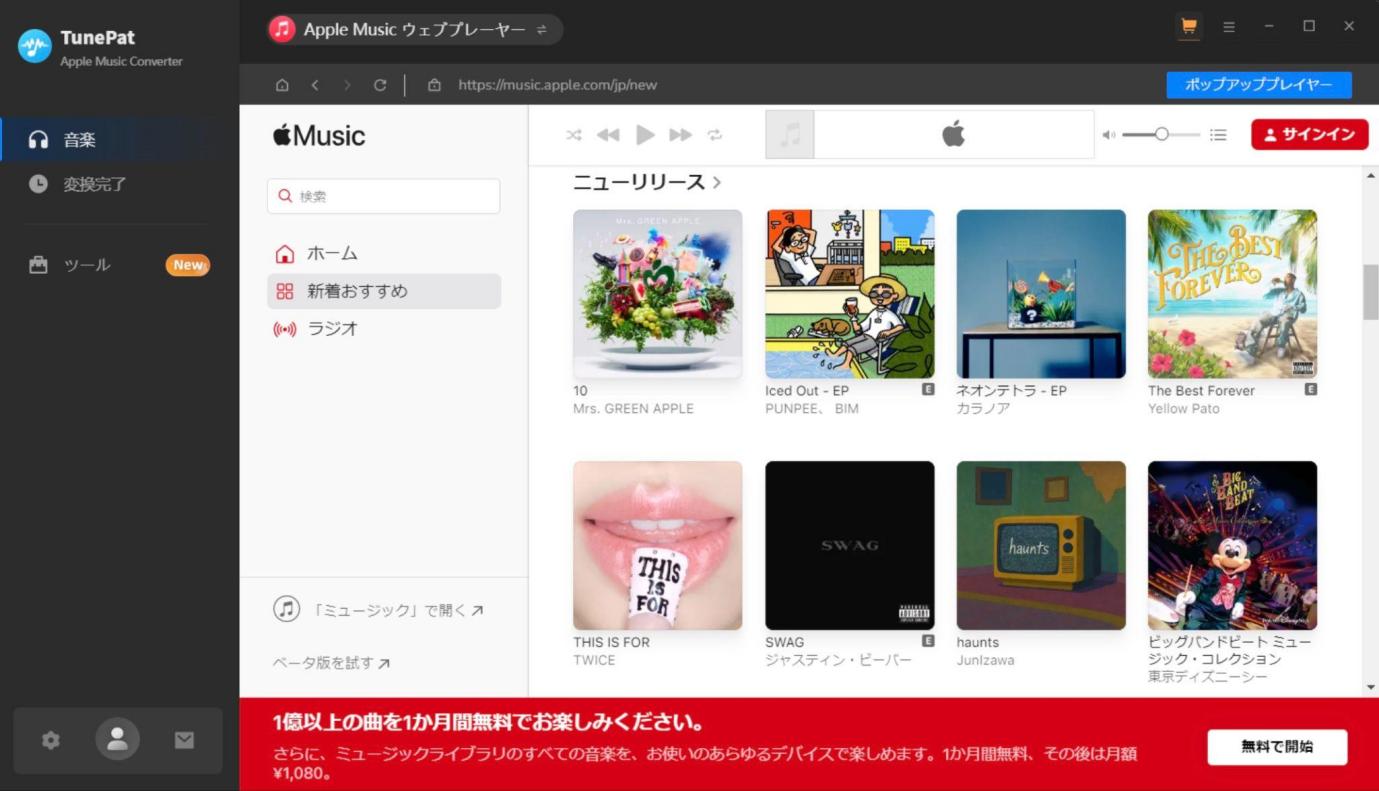Viewport: 1379px width, 791px height.
Task: Click the ポップアッププレイヤー button
Action: [x=1259, y=85]
